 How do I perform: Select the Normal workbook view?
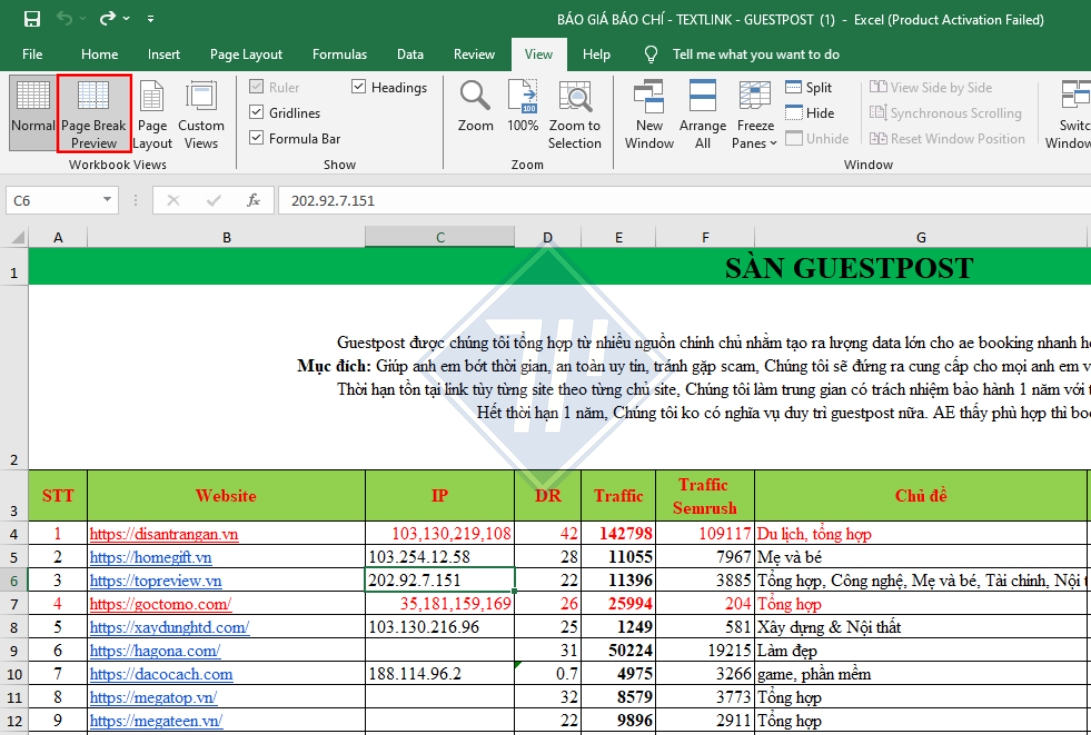[x=33, y=113]
